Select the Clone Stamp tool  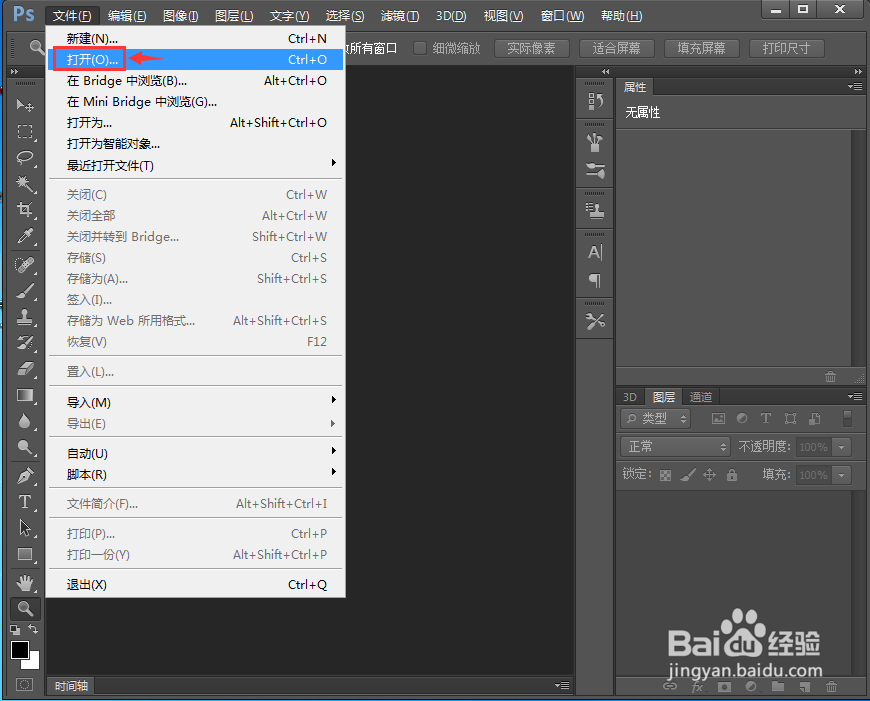click(24, 317)
